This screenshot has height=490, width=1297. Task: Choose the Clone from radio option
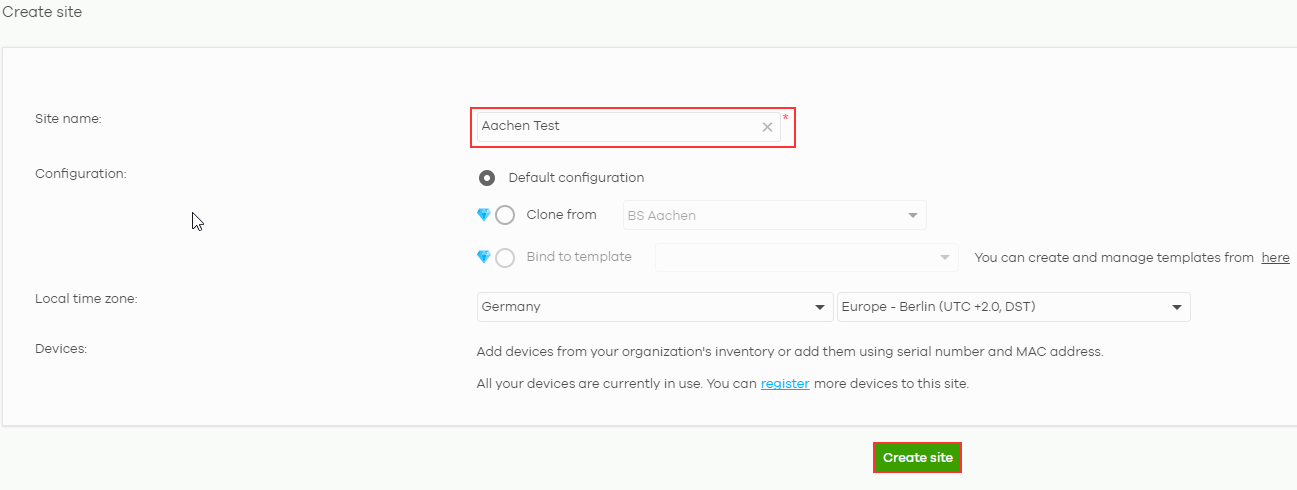pyautogui.click(x=505, y=215)
